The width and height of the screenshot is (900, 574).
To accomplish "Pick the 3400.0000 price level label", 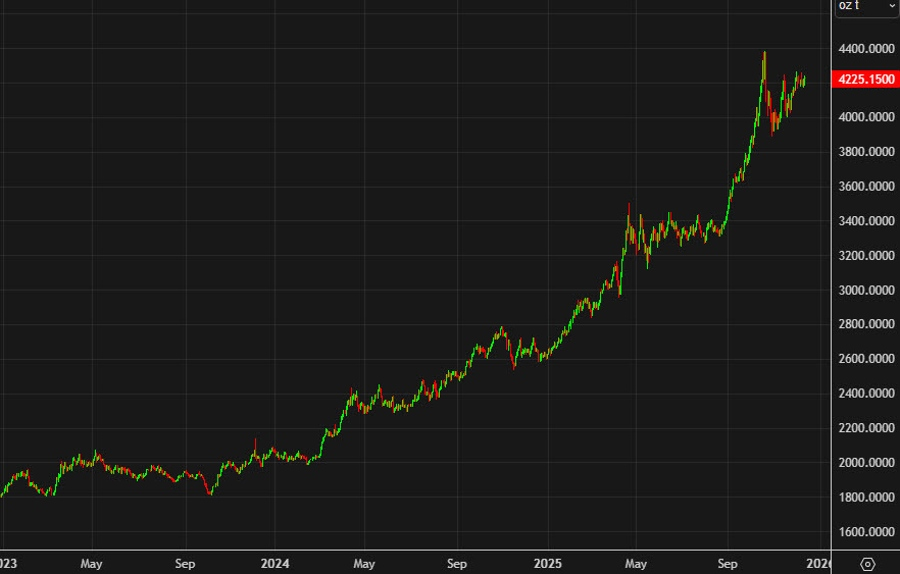I will (x=866, y=221).
